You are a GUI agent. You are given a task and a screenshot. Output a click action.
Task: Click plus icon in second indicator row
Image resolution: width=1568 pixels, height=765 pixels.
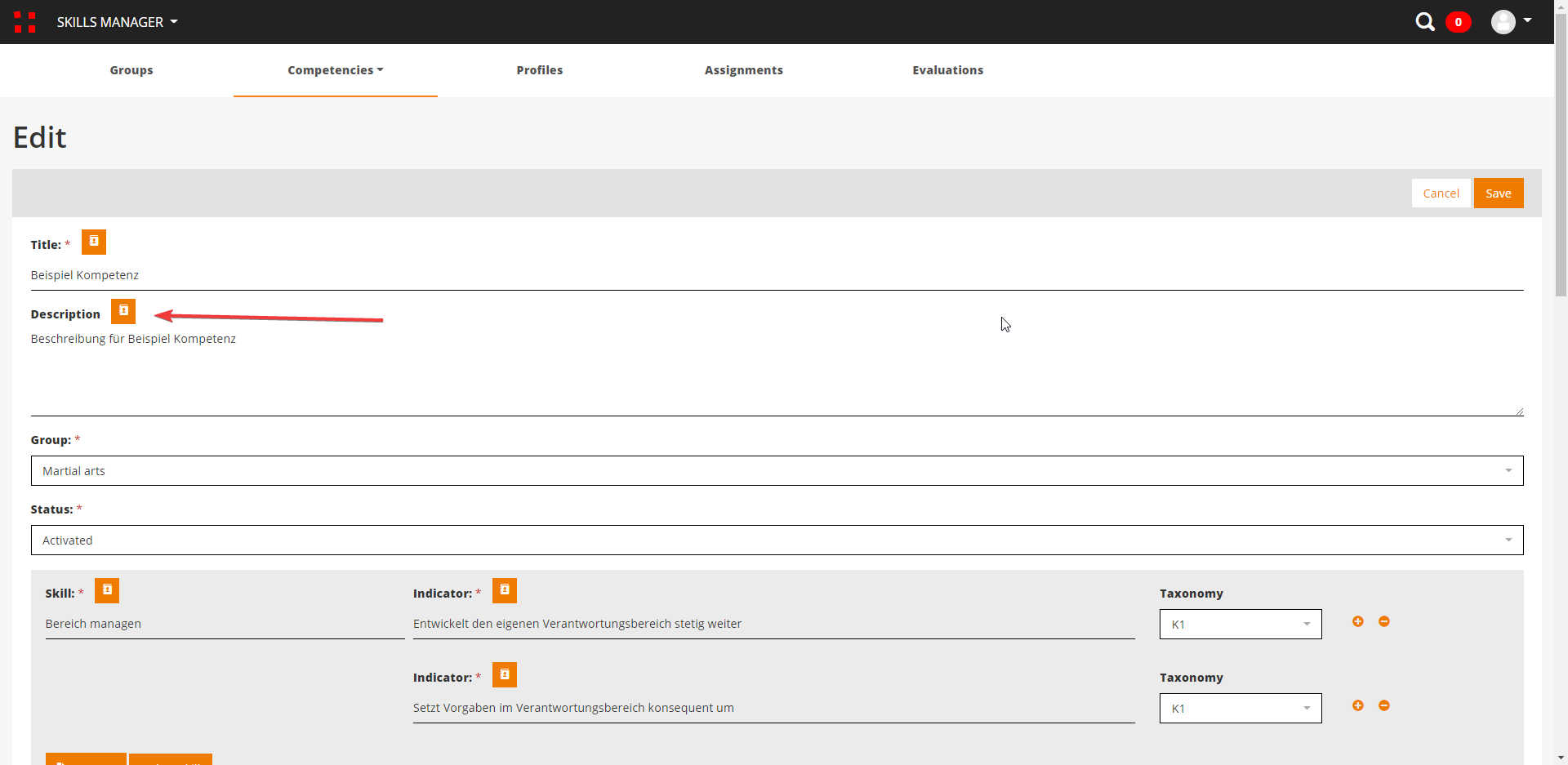[x=1358, y=706]
